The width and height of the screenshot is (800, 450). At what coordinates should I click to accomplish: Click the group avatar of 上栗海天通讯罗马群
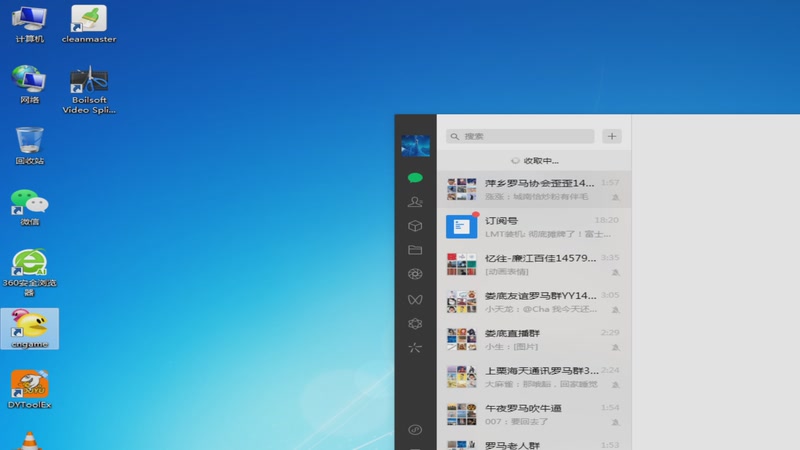[x=462, y=377]
